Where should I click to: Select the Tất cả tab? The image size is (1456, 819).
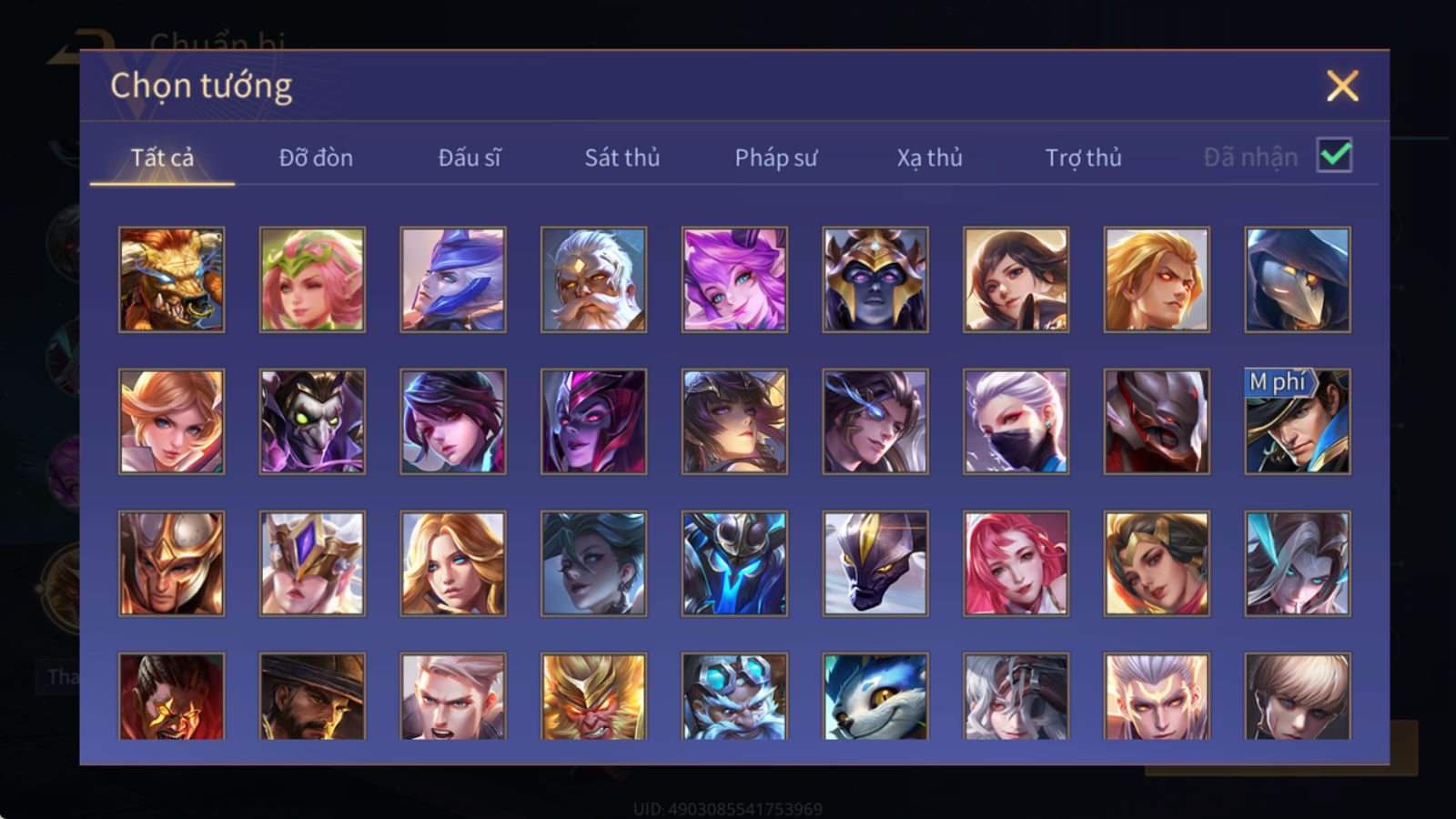(x=162, y=157)
